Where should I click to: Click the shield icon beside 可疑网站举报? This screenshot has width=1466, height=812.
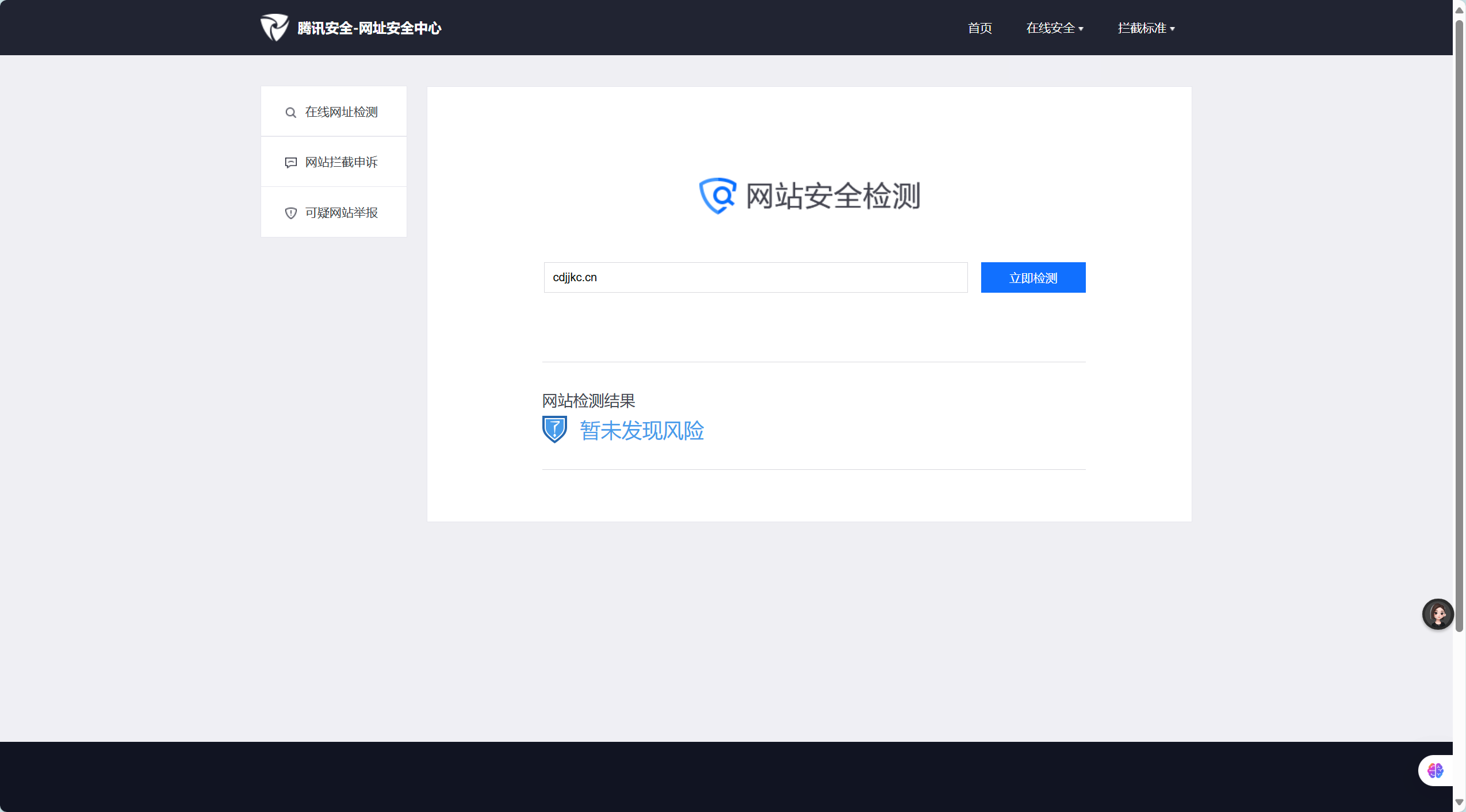click(x=290, y=213)
